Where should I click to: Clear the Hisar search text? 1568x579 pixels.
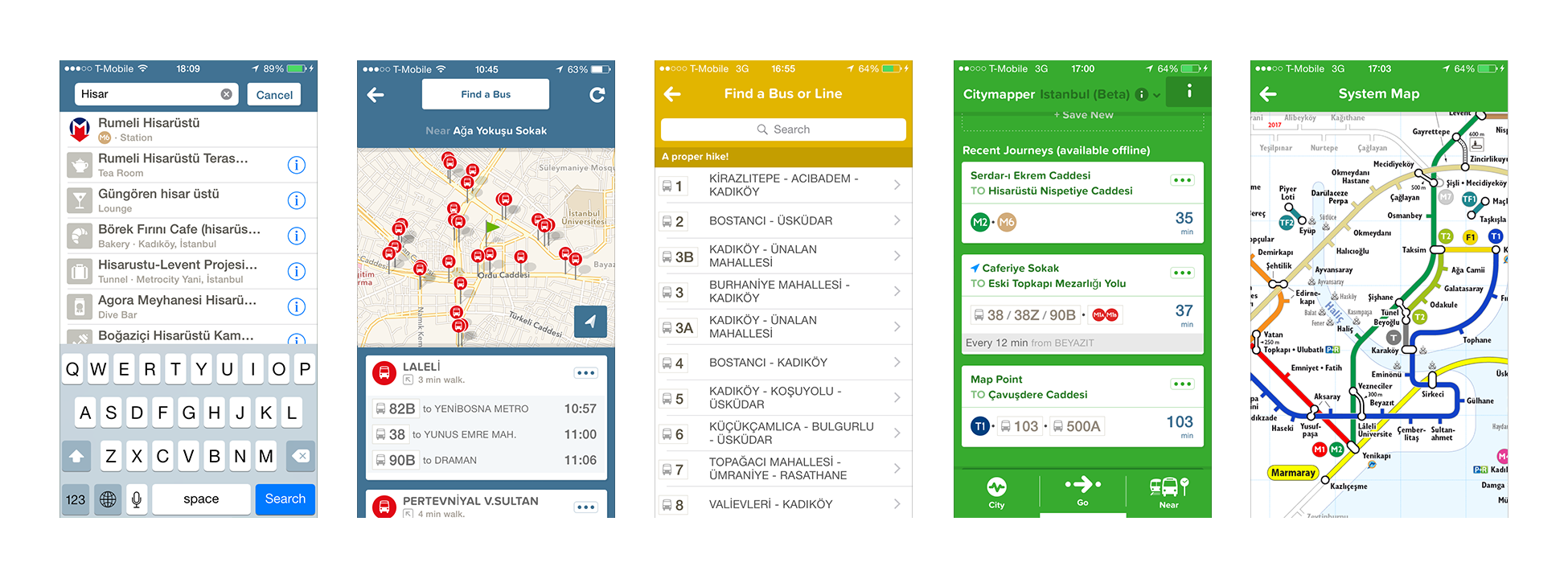pyautogui.click(x=227, y=94)
